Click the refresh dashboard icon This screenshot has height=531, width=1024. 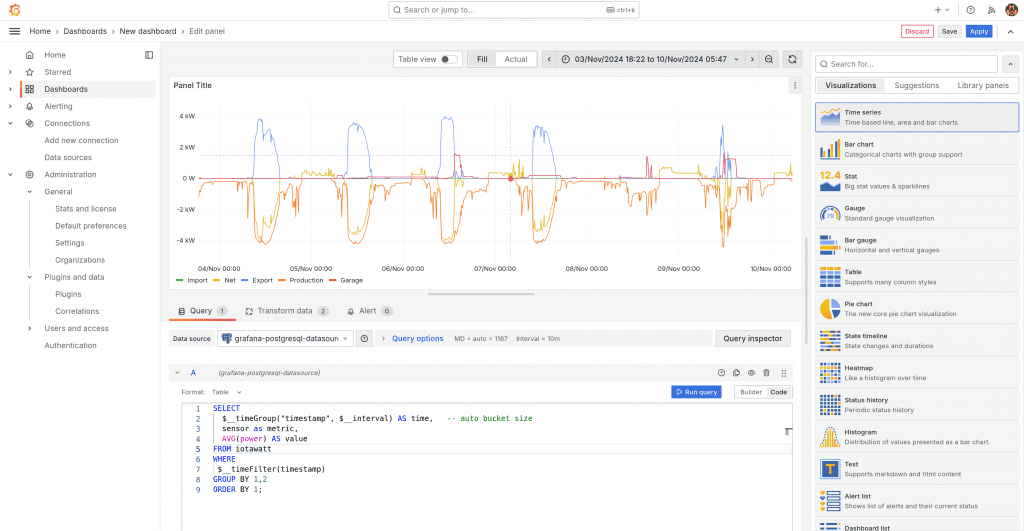point(792,59)
